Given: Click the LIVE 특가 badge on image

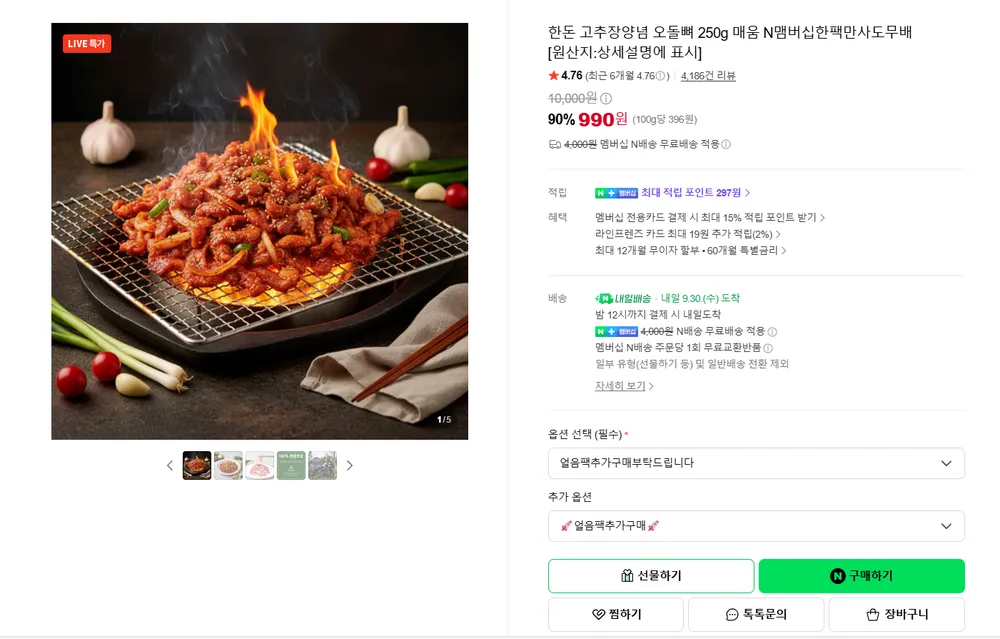Looking at the screenshot, I should (87, 43).
